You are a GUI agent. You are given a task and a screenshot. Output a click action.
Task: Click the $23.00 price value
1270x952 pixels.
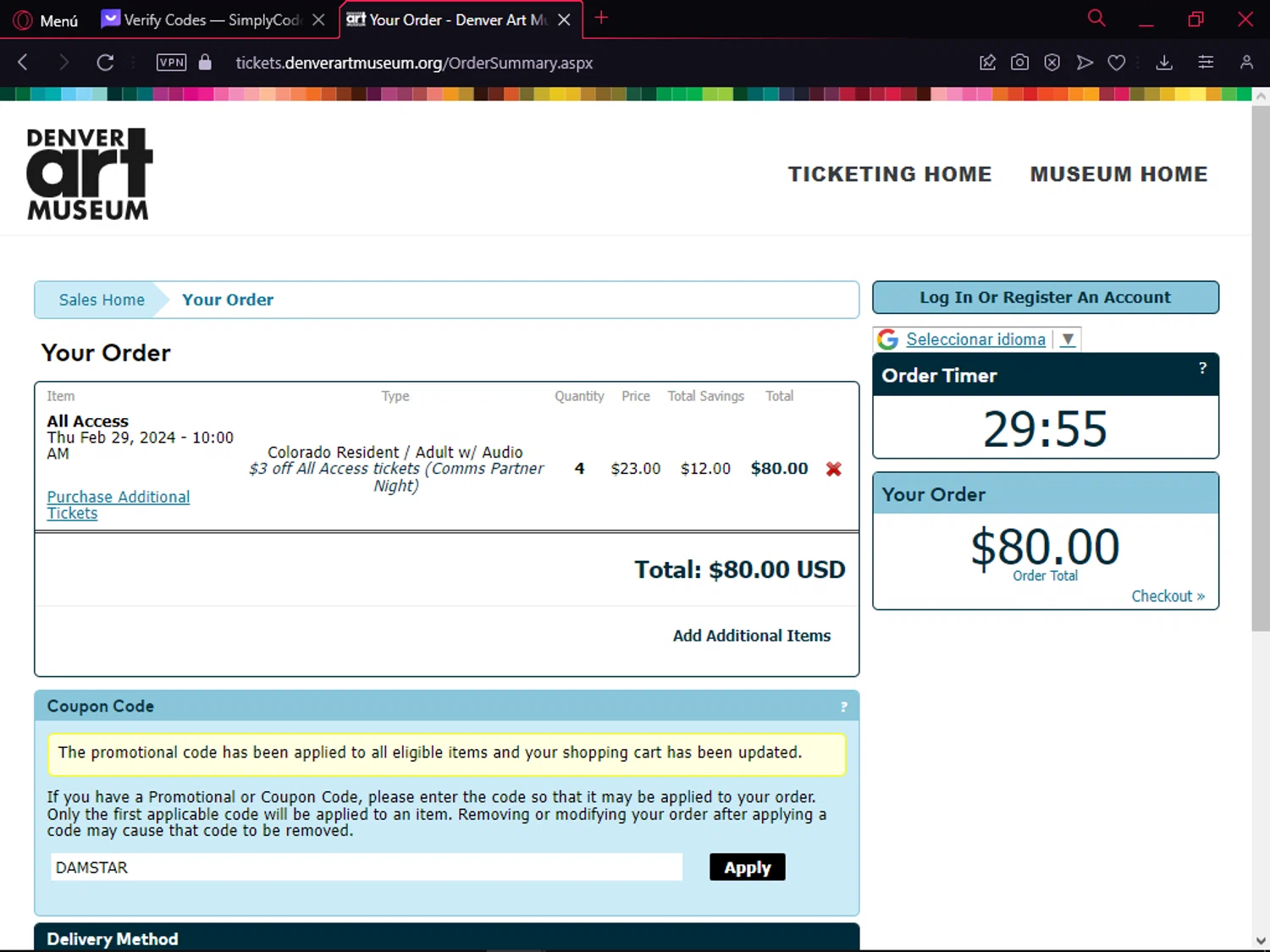(x=636, y=469)
